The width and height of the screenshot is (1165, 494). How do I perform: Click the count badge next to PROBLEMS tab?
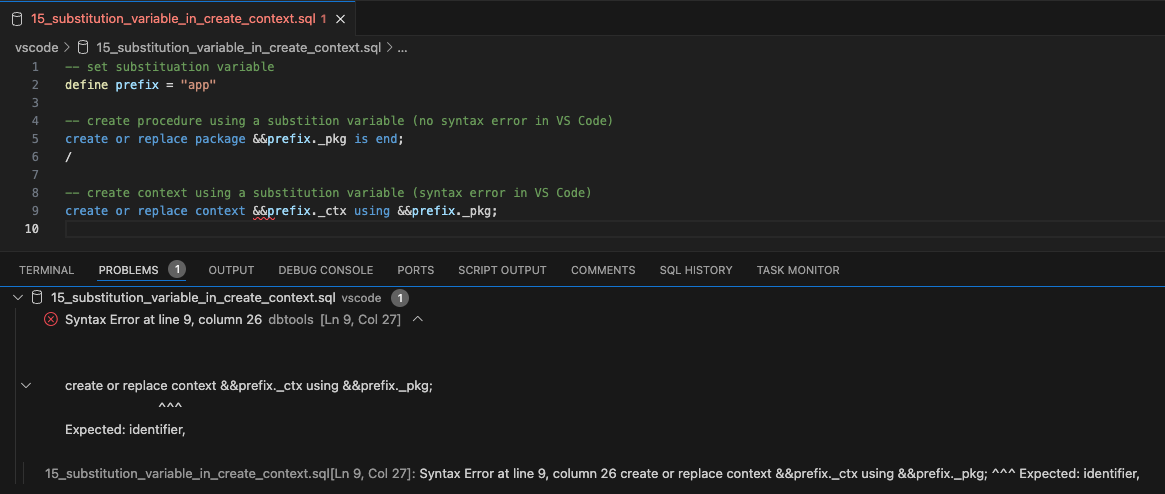click(x=177, y=270)
